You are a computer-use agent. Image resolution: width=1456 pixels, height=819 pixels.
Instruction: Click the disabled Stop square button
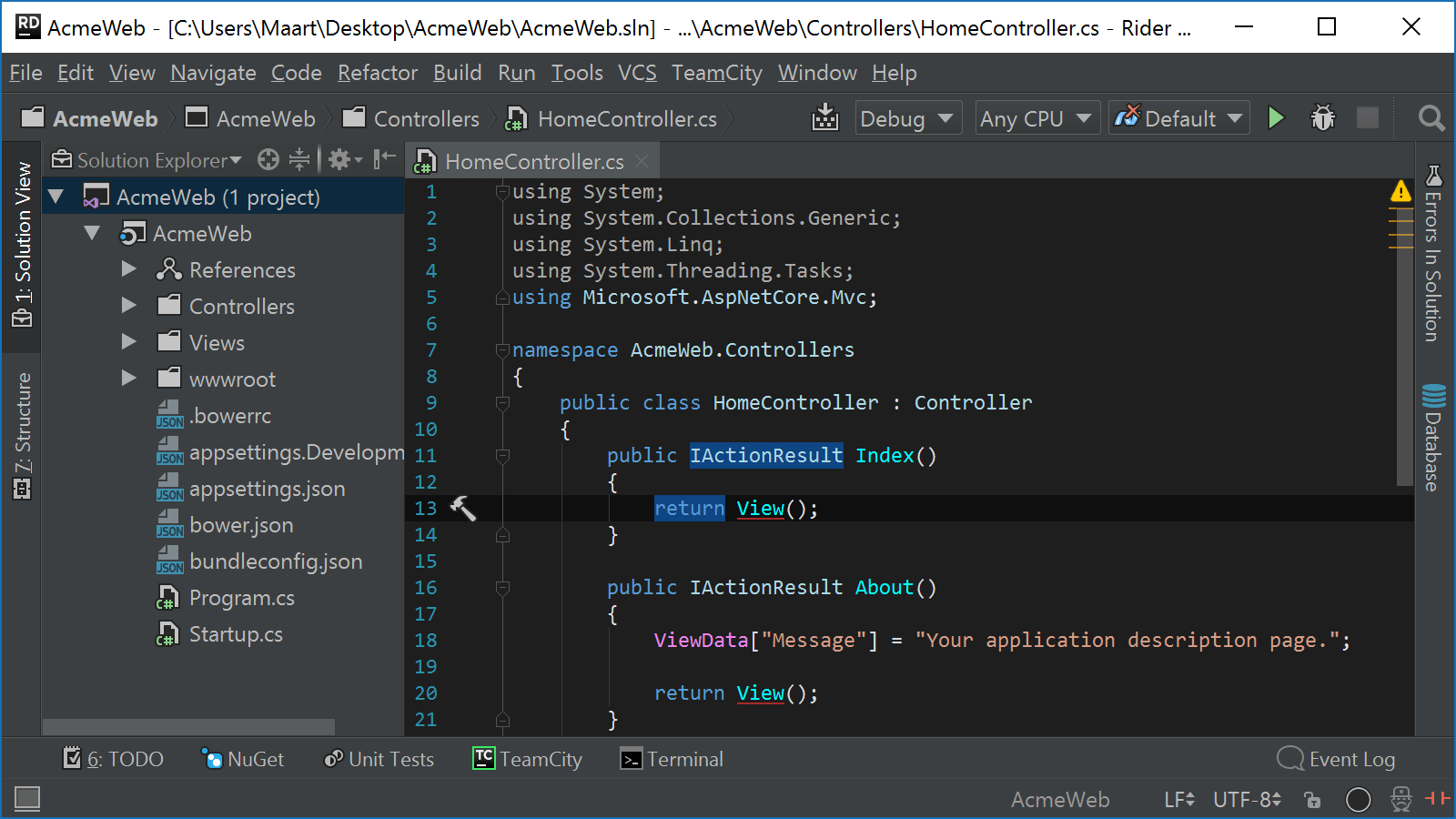pyautogui.click(x=1367, y=118)
